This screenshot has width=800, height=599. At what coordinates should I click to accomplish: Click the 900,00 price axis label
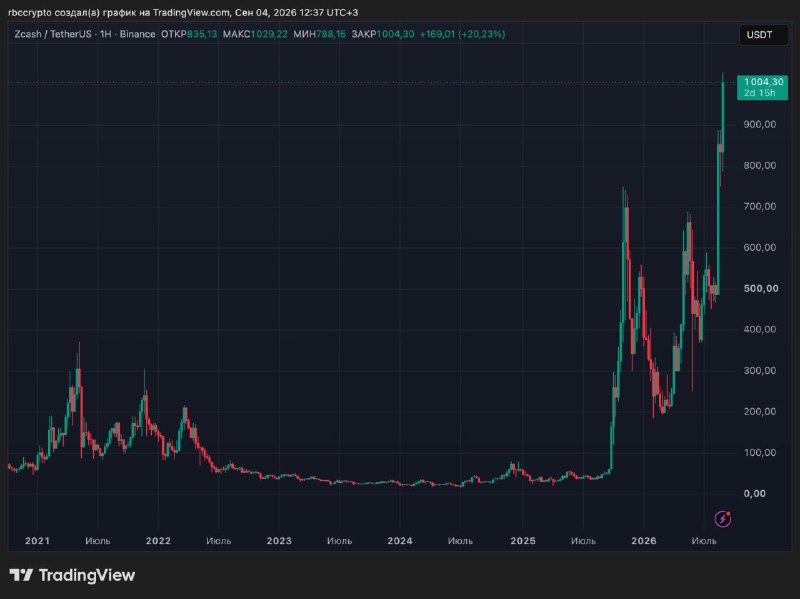pos(760,124)
